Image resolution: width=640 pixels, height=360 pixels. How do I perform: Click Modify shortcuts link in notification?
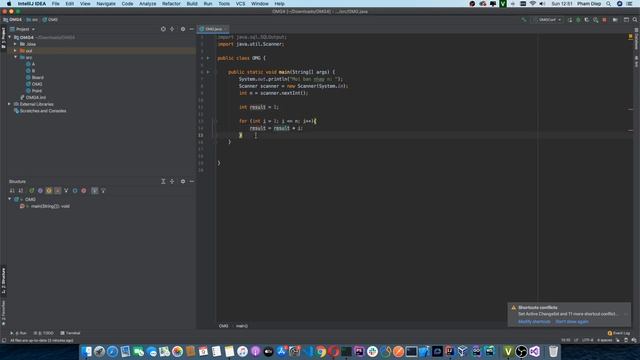point(534,322)
